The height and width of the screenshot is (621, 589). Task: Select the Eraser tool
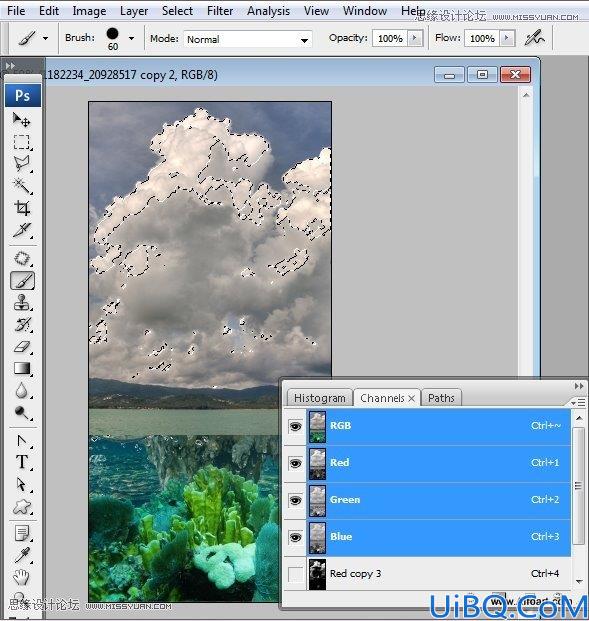(21, 346)
